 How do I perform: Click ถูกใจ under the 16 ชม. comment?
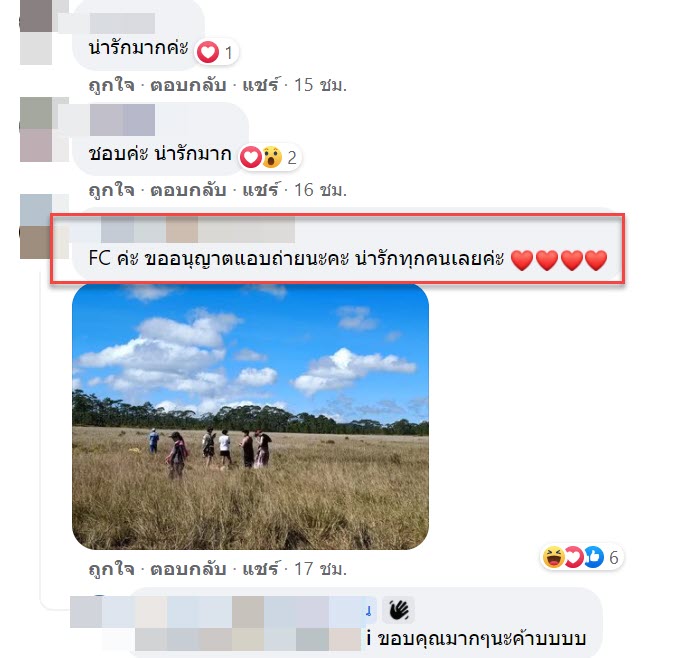click(x=111, y=190)
